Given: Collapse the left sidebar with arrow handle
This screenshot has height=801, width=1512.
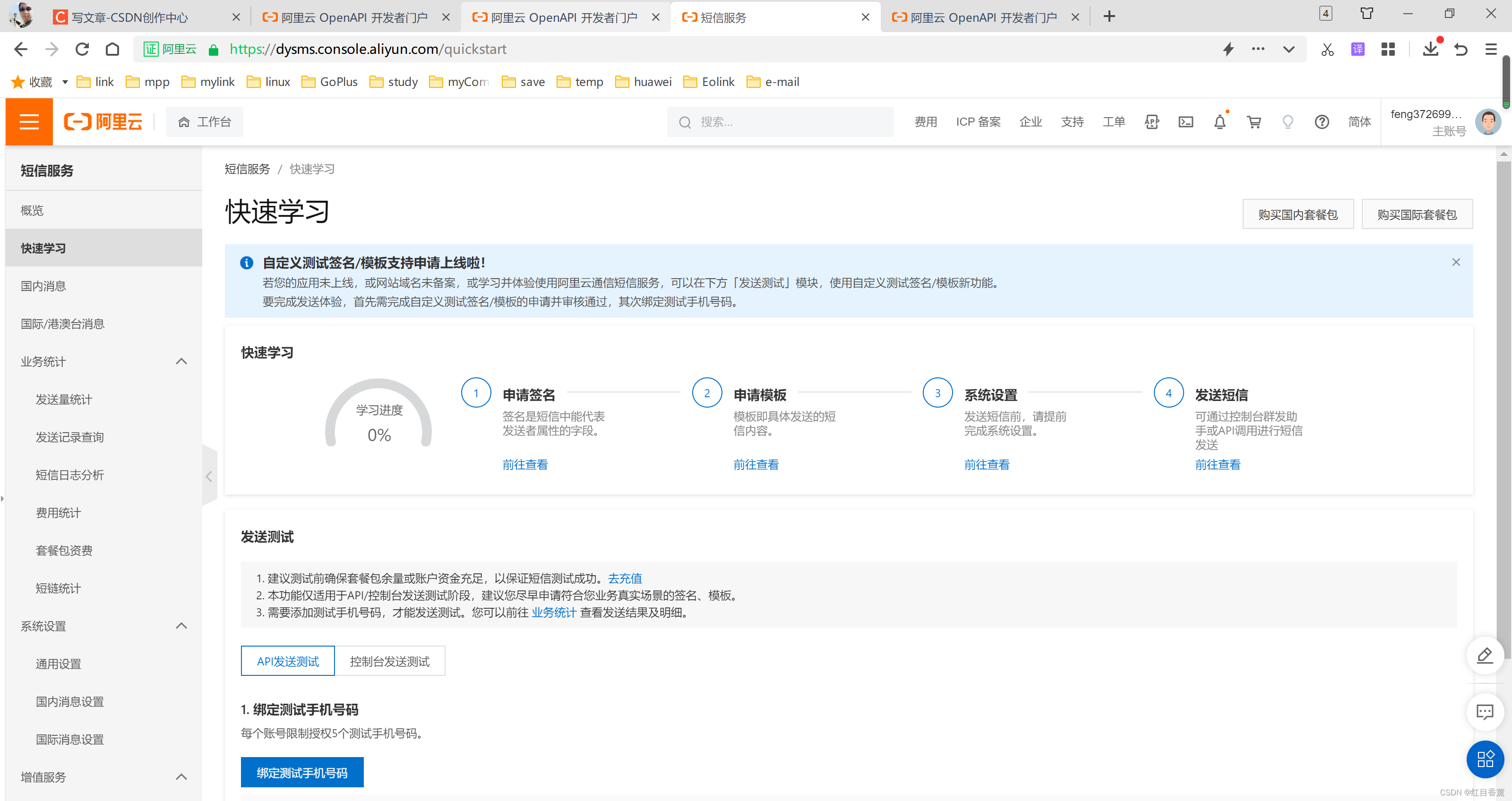Looking at the screenshot, I should click(x=209, y=476).
